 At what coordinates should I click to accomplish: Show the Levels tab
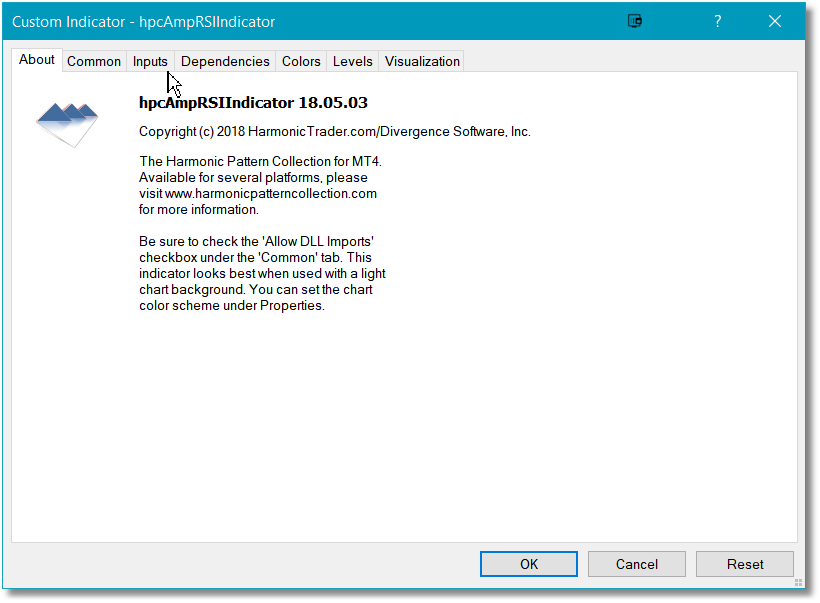352,62
